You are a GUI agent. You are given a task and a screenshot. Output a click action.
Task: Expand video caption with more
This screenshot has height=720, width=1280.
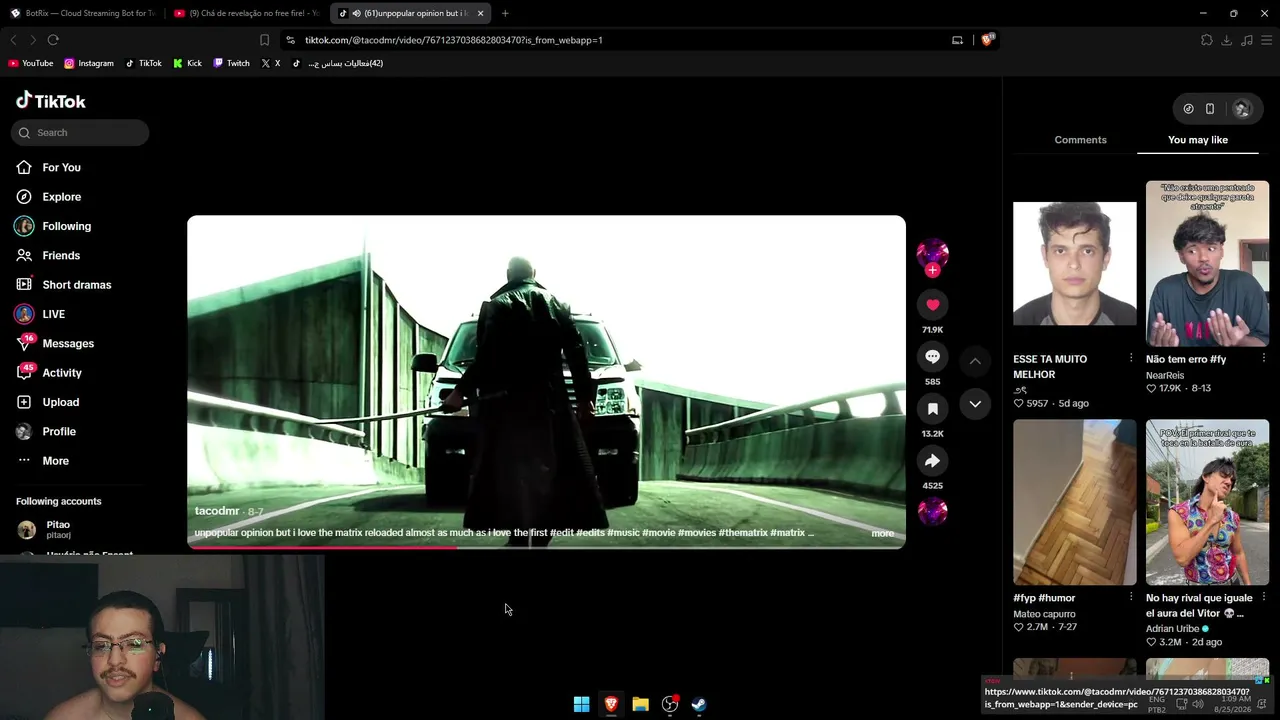point(882,533)
